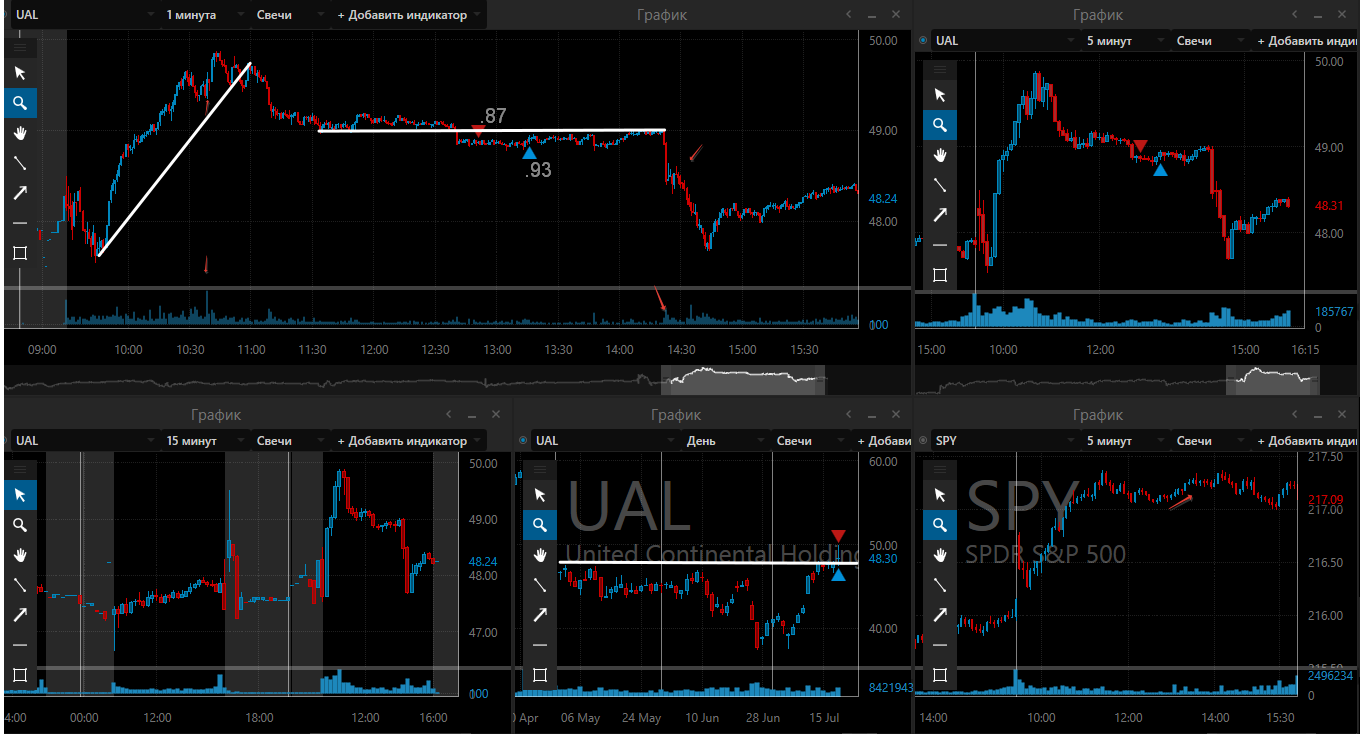This screenshot has height=734, width=1360.
Task: Select pointer tool in UAL День chart
Action: pyautogui.click(x=540, y=495)
